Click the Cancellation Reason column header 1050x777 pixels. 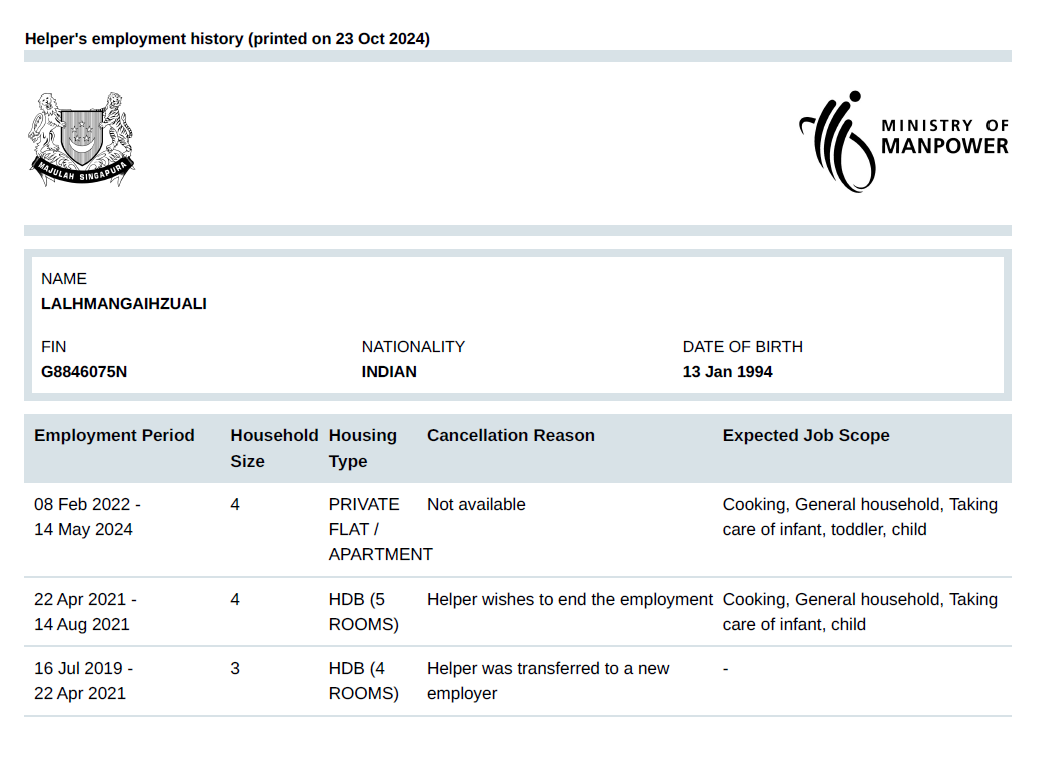point(511,435)
